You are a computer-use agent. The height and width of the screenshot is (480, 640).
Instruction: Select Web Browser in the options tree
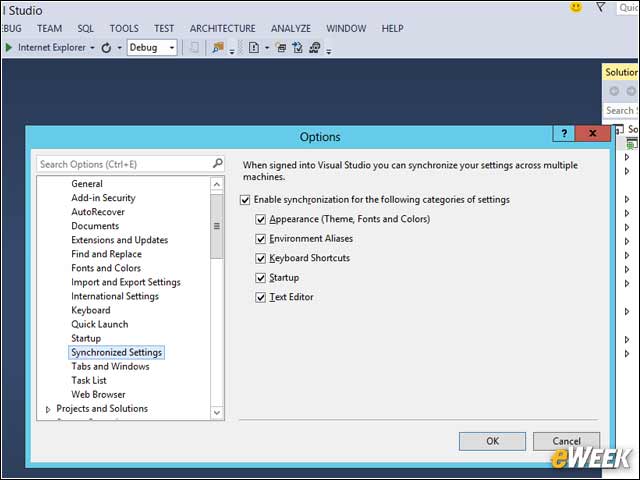(98, 395)
